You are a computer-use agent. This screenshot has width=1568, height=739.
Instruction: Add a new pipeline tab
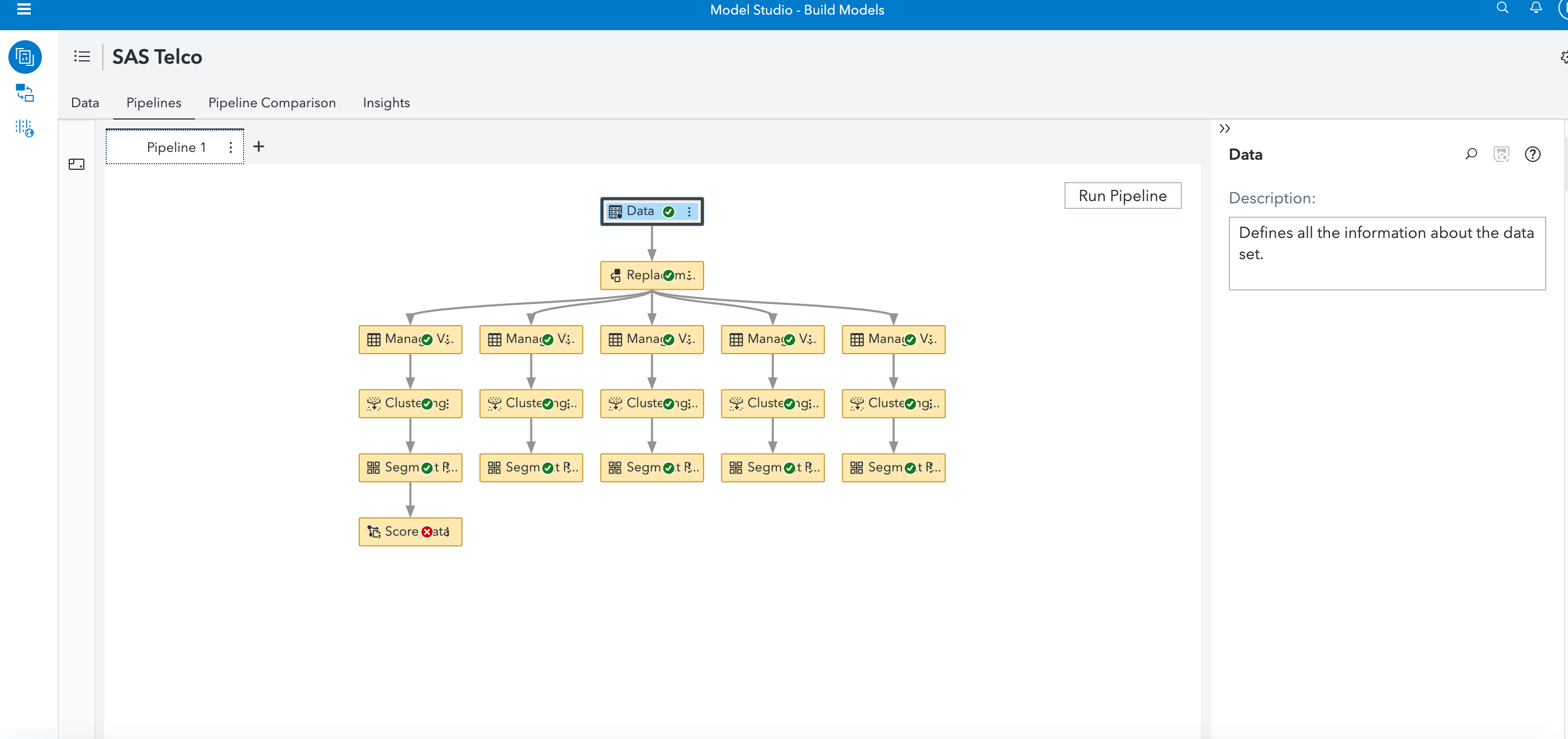259,146
